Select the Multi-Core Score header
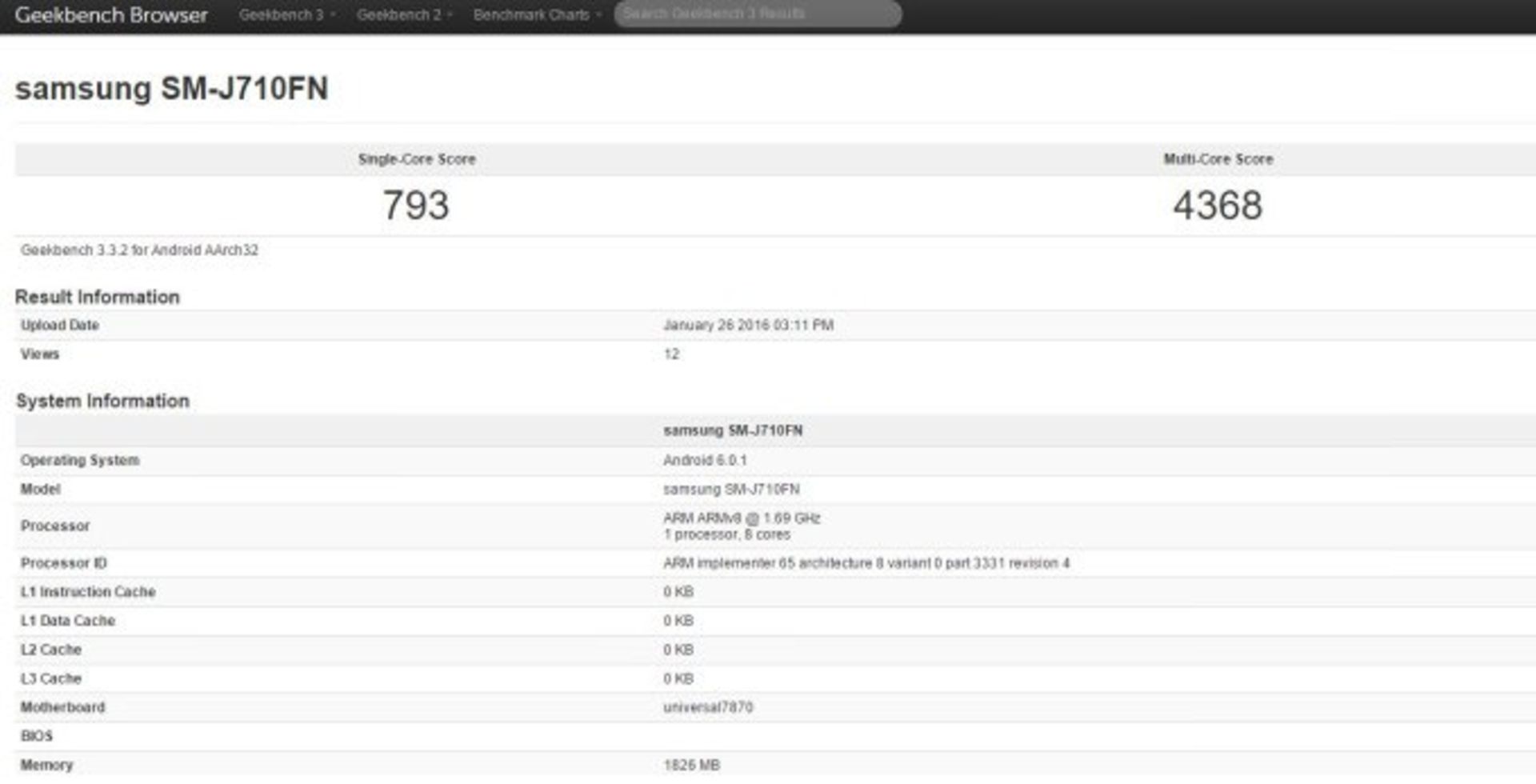 1218,159
